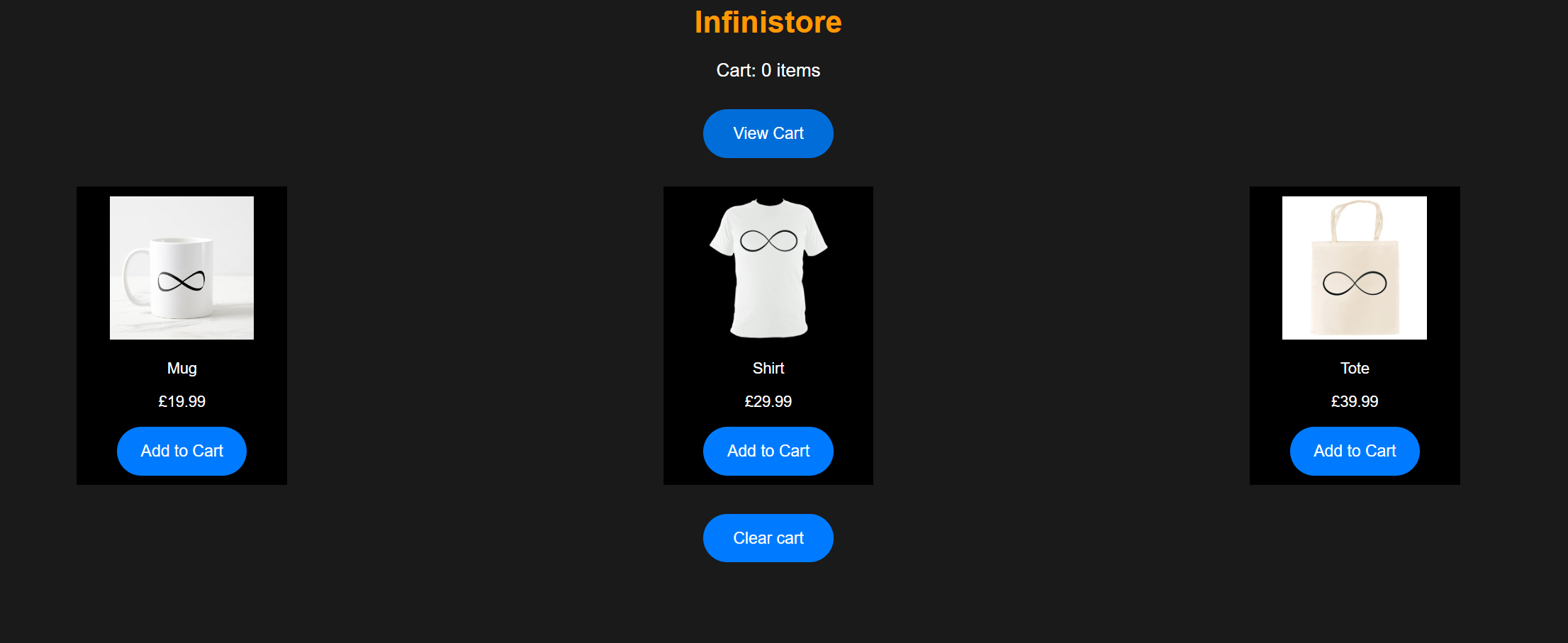Click the £29.99 Shirt price
This screenshot has height=643, width=1568.
click(768, 401)
